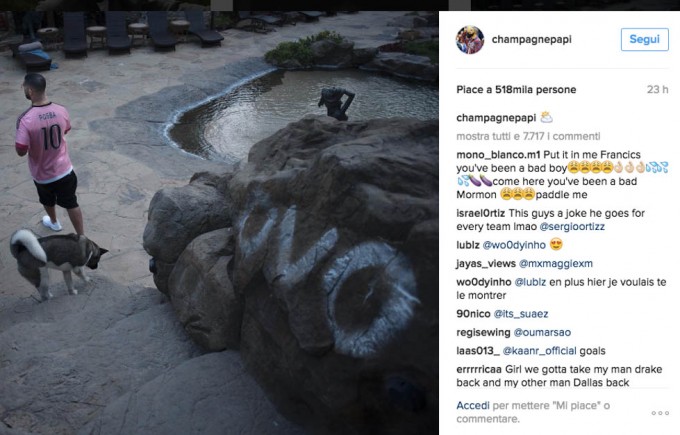Open the @oumarsao mention link
This screenshot has width=680, height=435.
pos(542,333)
